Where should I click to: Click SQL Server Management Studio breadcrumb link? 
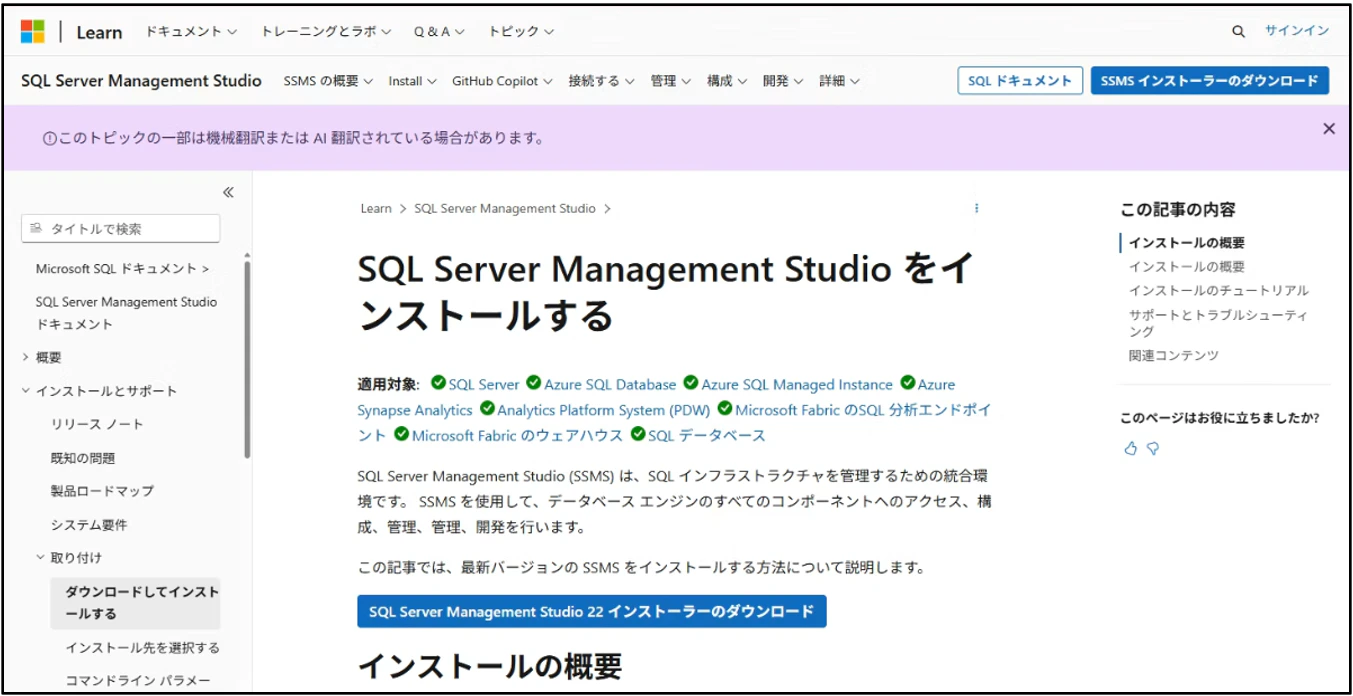(505, 209)
